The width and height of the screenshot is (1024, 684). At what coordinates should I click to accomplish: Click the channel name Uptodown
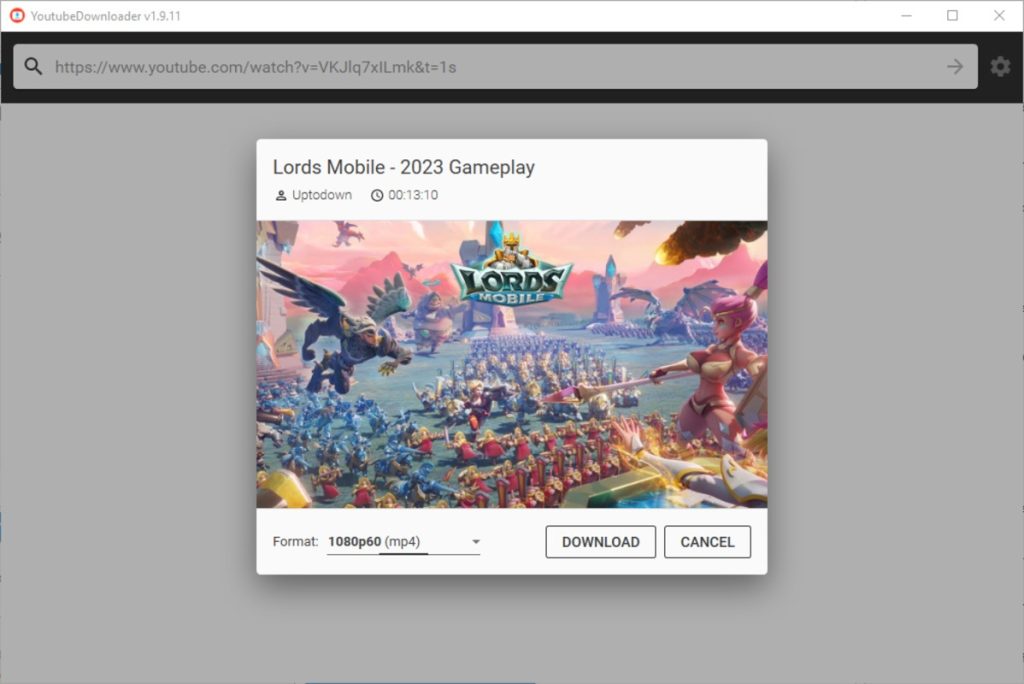tap(322, 195)
